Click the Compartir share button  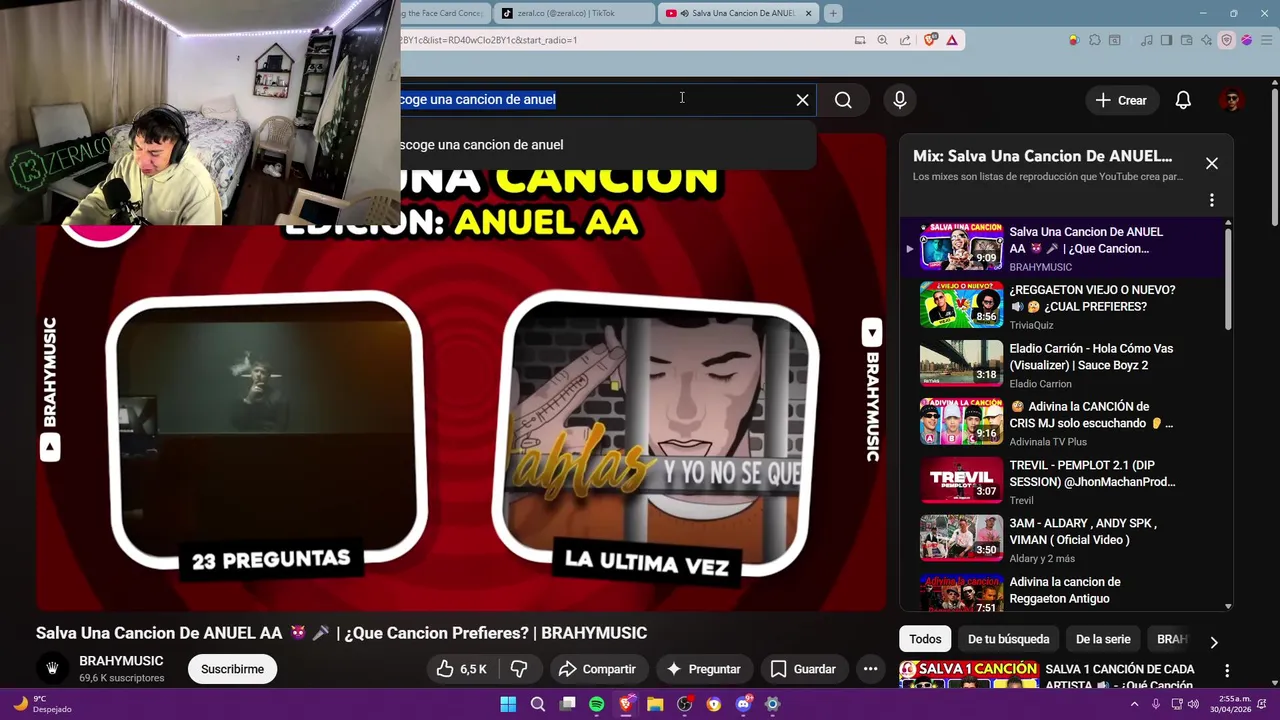pyautogui.click(x=597, y=669)
